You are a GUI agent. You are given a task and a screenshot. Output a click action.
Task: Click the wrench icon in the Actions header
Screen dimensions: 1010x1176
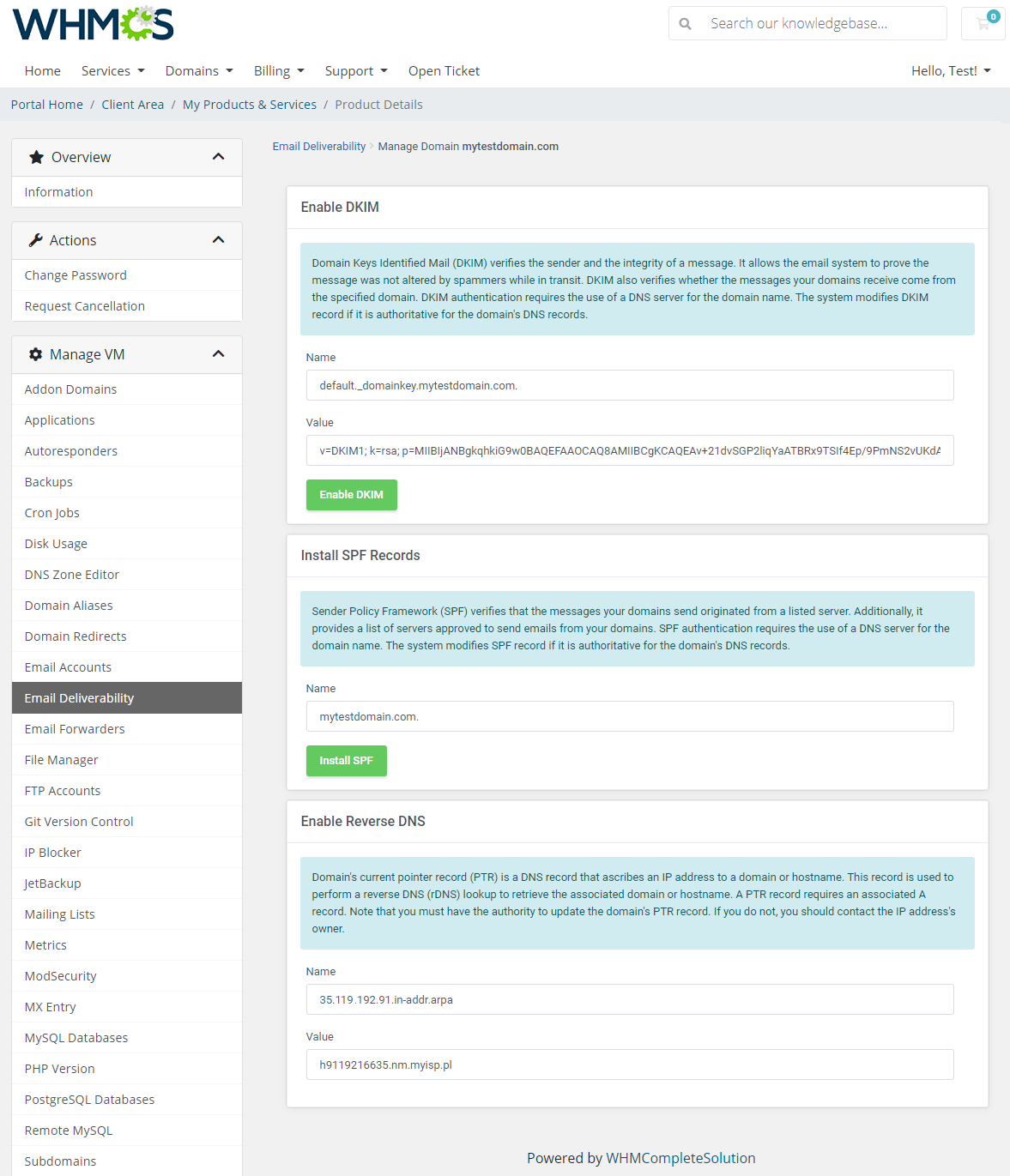point(35,240)
